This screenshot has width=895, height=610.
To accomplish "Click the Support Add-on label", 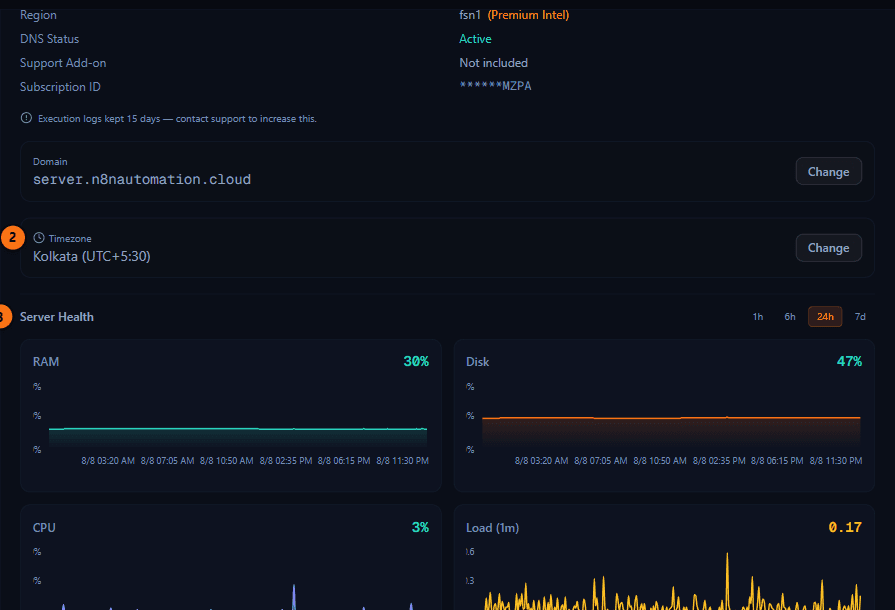I will click(x=63, y=63).
